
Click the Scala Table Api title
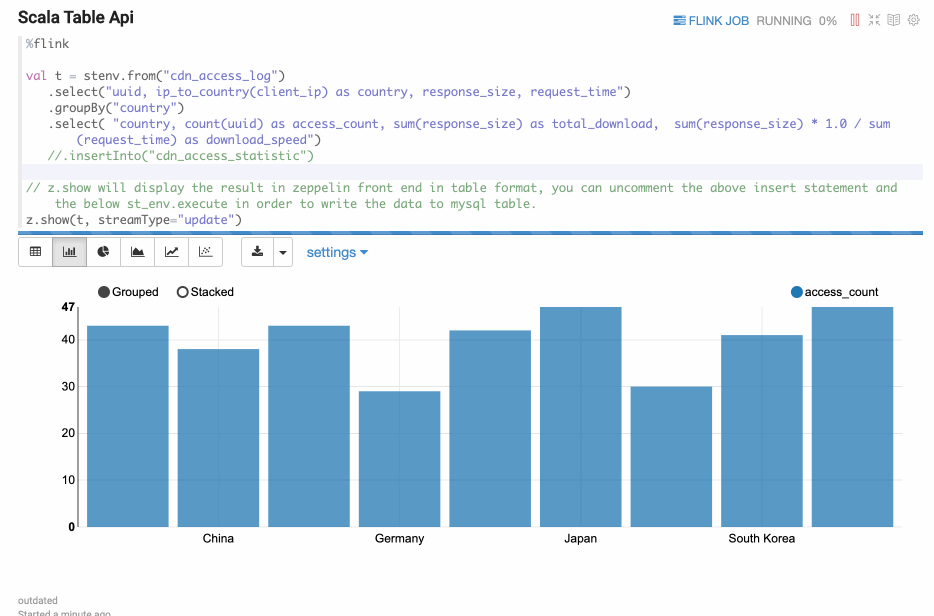pos(76,18)
